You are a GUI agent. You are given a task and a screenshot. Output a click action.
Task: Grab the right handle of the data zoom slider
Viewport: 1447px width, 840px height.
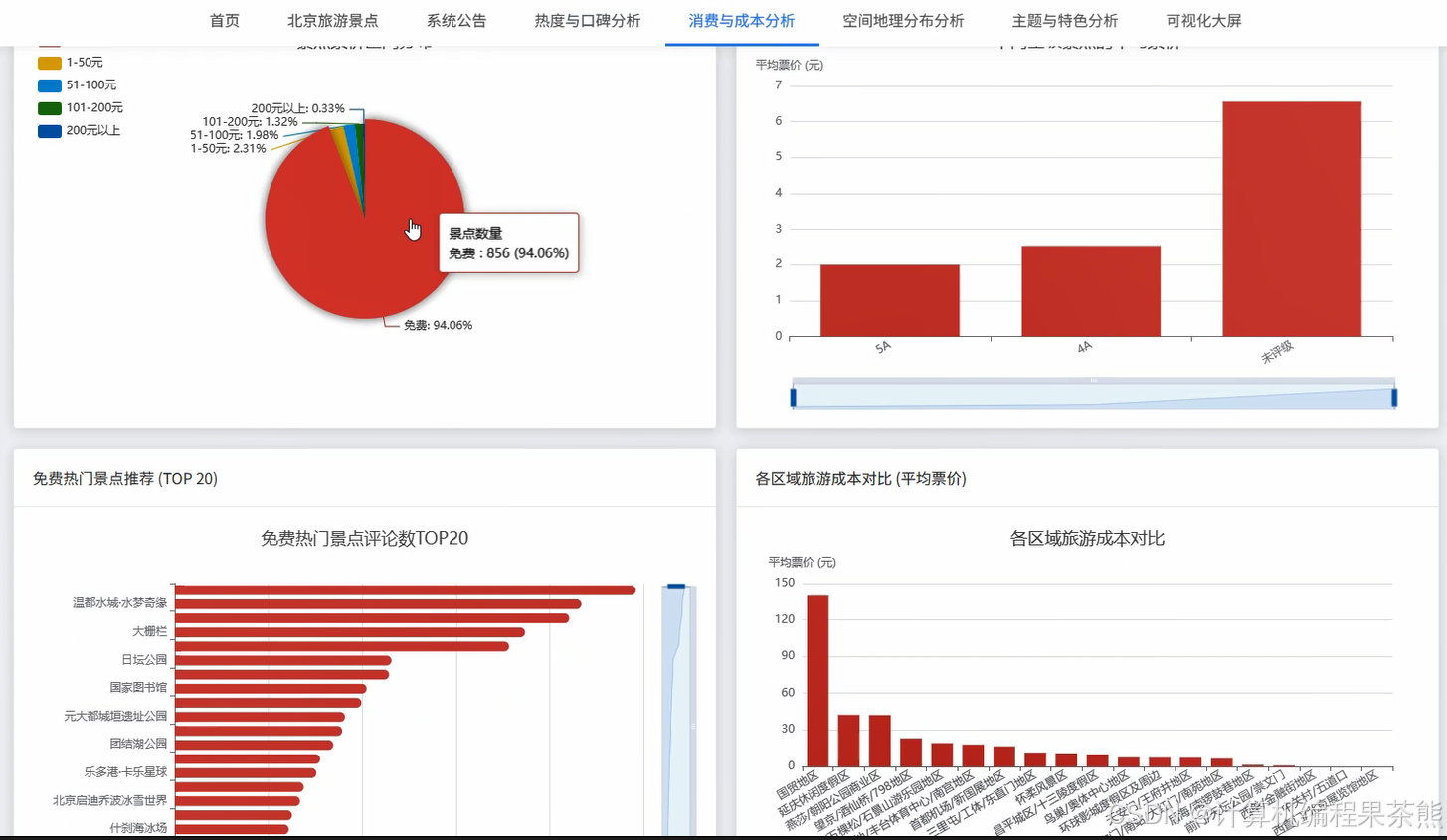(1394, 398)
